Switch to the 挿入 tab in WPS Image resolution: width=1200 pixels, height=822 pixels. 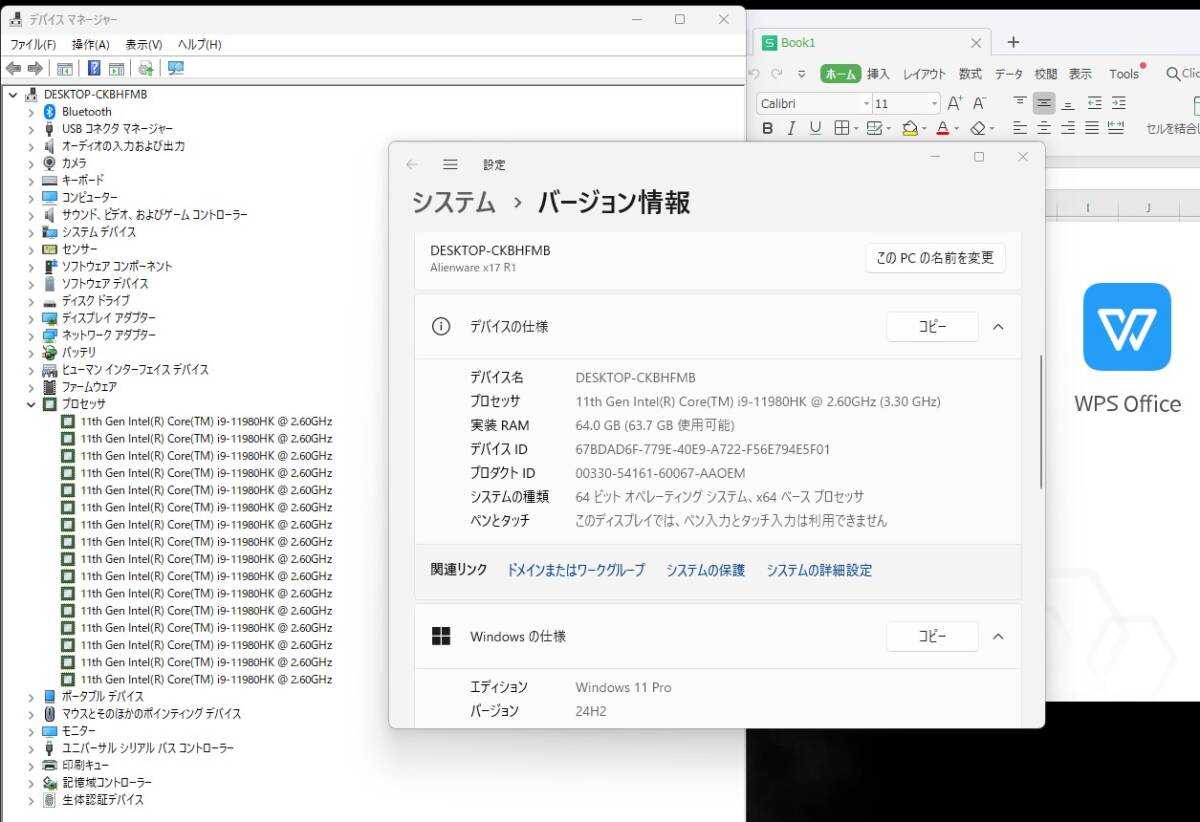[878, 74]
